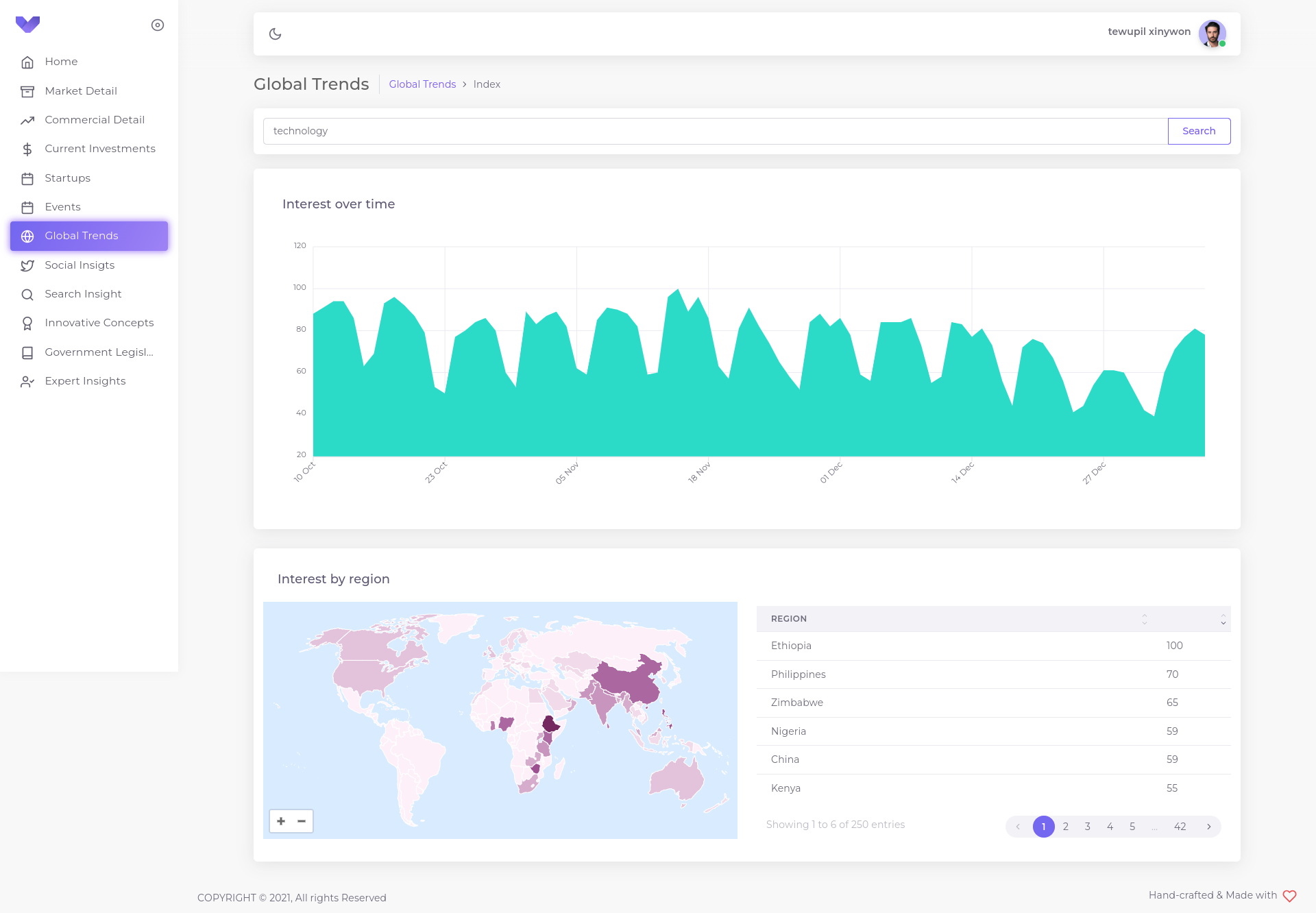Viewport: 1316px width, 913px height.
Task: Click the Expert Insights user-check icon
Action: pos(27,382)
